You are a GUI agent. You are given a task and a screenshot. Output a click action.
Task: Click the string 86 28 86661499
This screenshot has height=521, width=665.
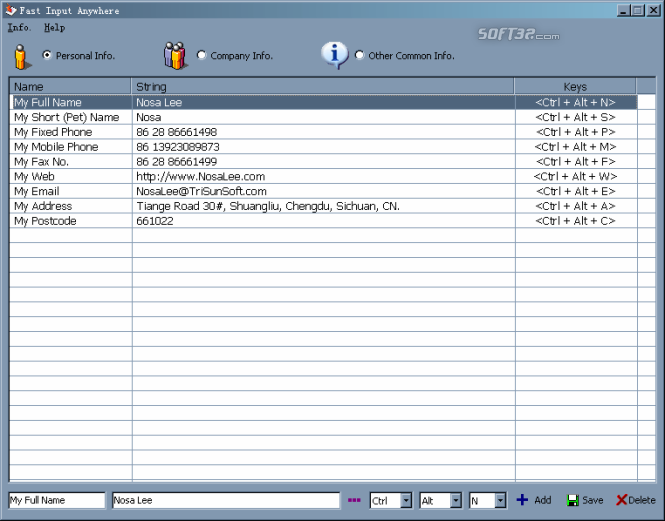point(176,162)
